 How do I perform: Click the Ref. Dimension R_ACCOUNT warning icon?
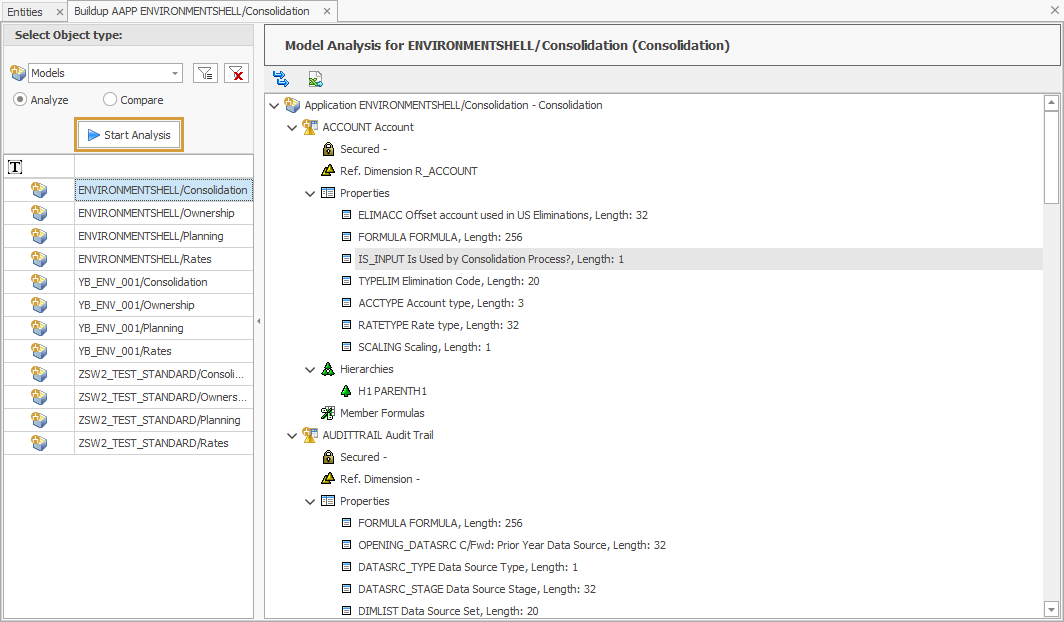coord(327,170)
